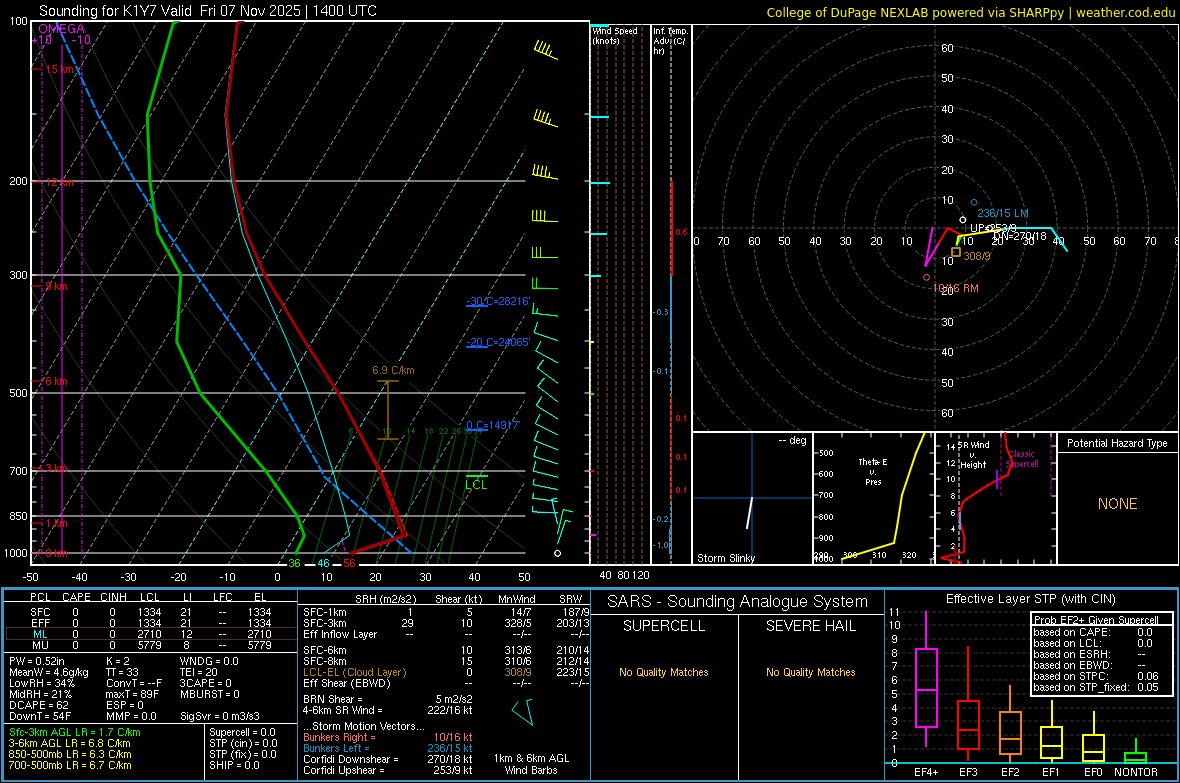Click the 15 km height marker label
Viewport: 1180px width, 783px height.
click(60, 69)
